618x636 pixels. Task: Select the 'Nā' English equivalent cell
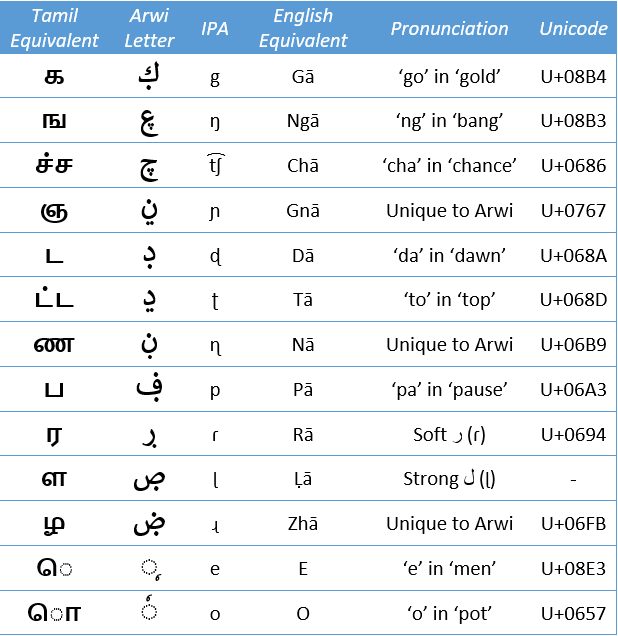tap(302, 345)
